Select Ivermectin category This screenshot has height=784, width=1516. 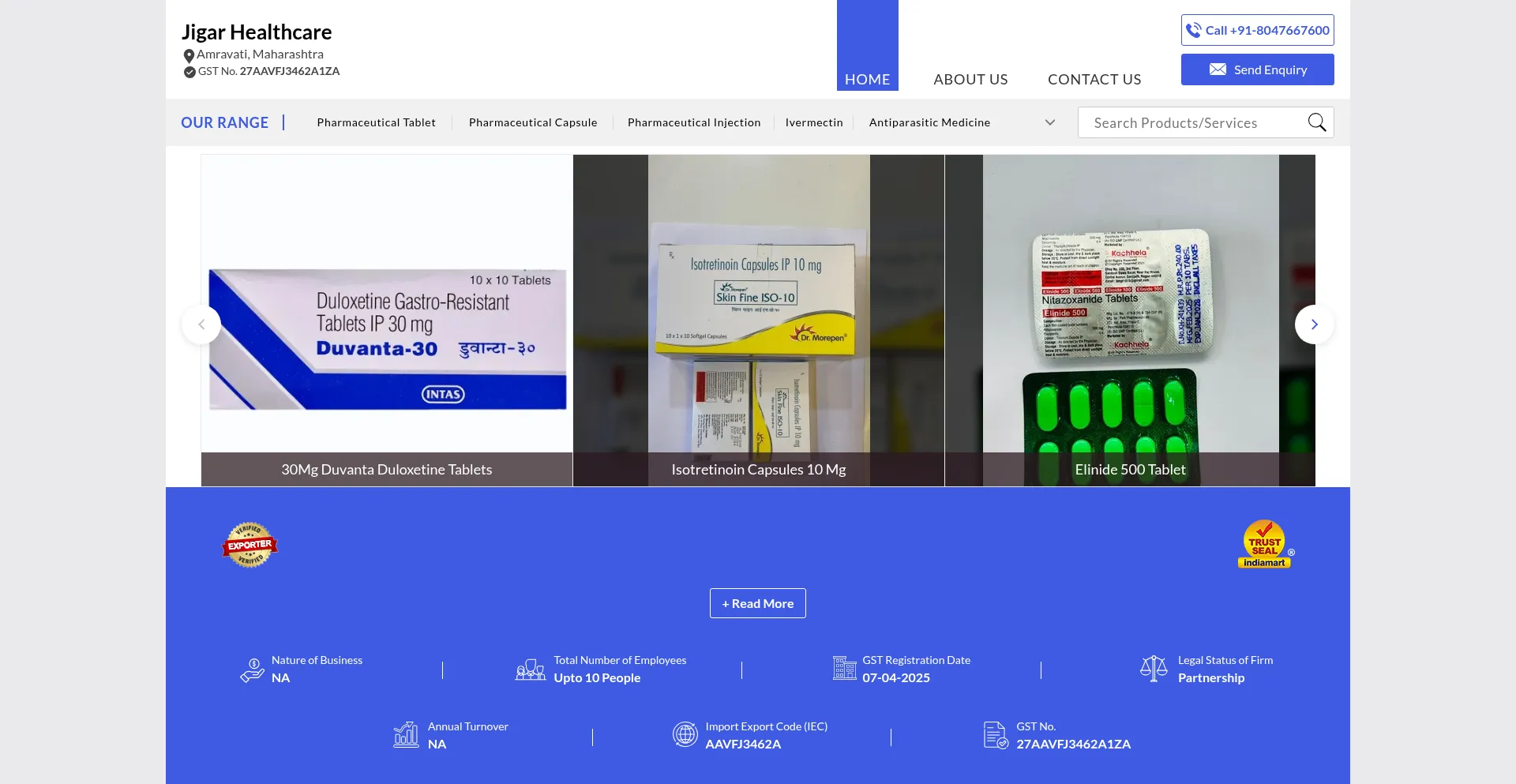814,122
